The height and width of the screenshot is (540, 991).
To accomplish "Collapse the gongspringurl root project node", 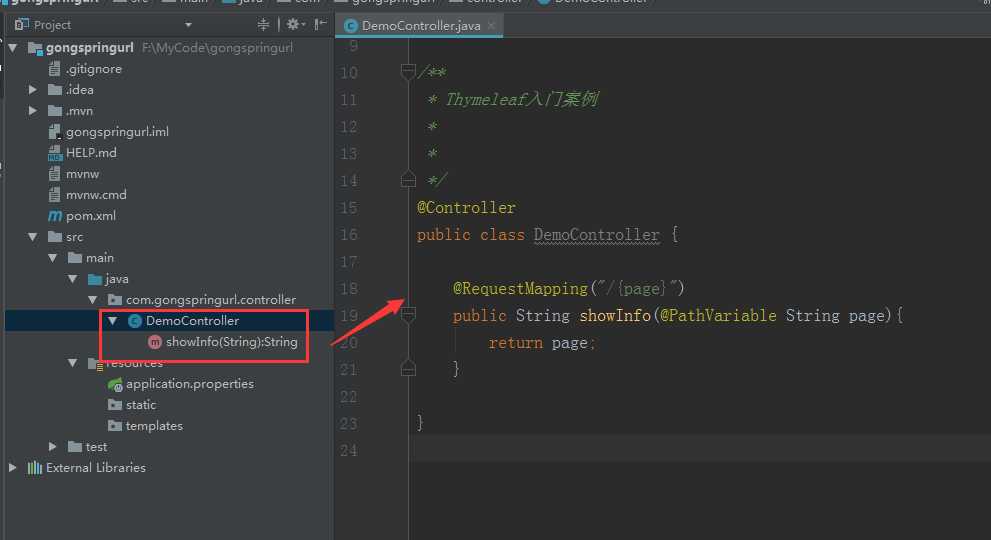I will pyautogui.click(x=13, y=48).
